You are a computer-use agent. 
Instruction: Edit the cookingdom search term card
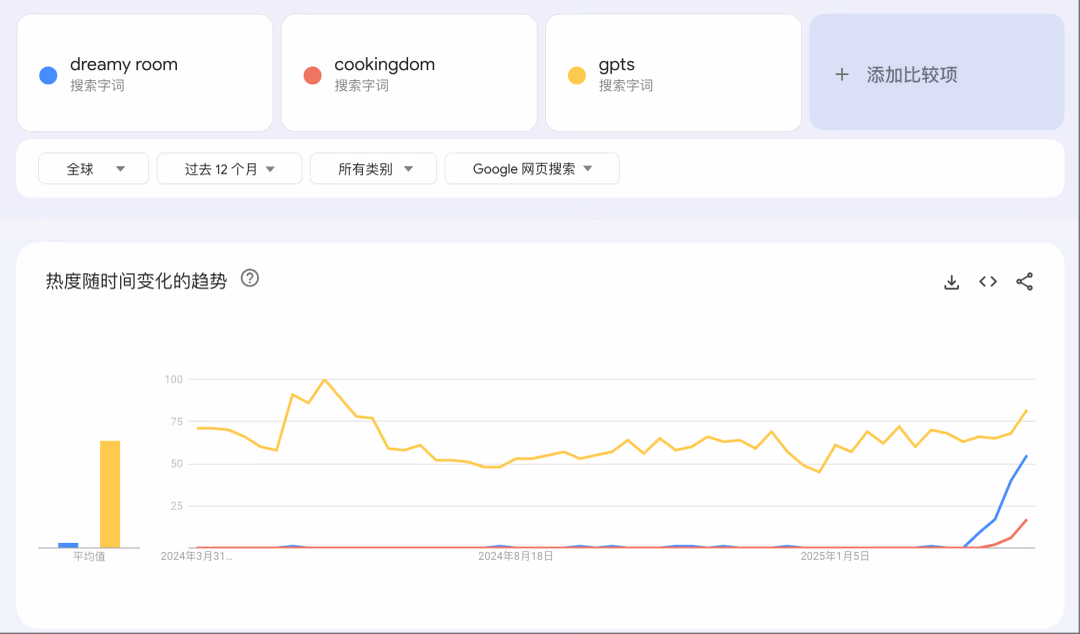(x=409, y=73)
